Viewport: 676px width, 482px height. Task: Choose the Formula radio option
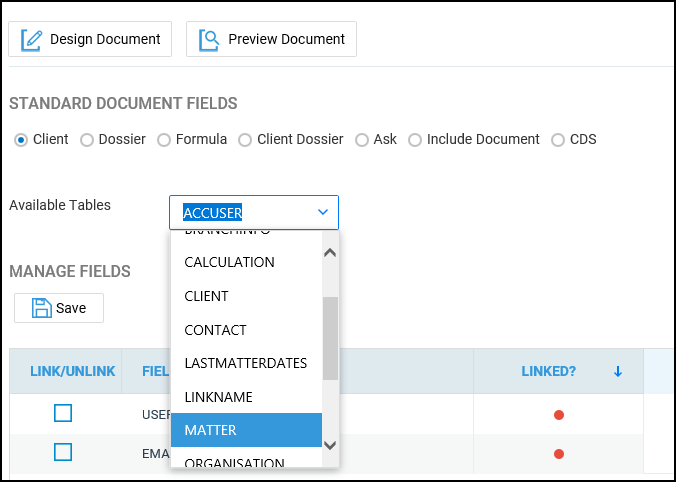pos(164,140)
